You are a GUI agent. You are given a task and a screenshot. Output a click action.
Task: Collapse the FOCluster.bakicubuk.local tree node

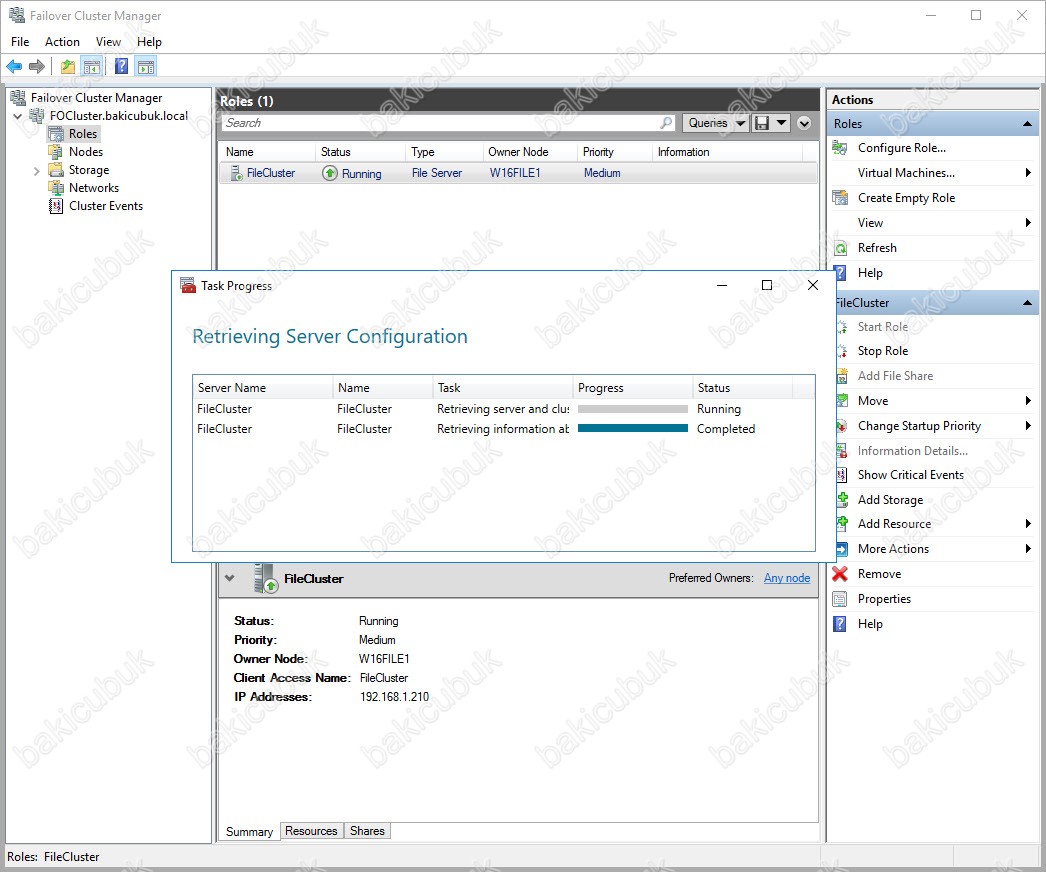(18, 116)
